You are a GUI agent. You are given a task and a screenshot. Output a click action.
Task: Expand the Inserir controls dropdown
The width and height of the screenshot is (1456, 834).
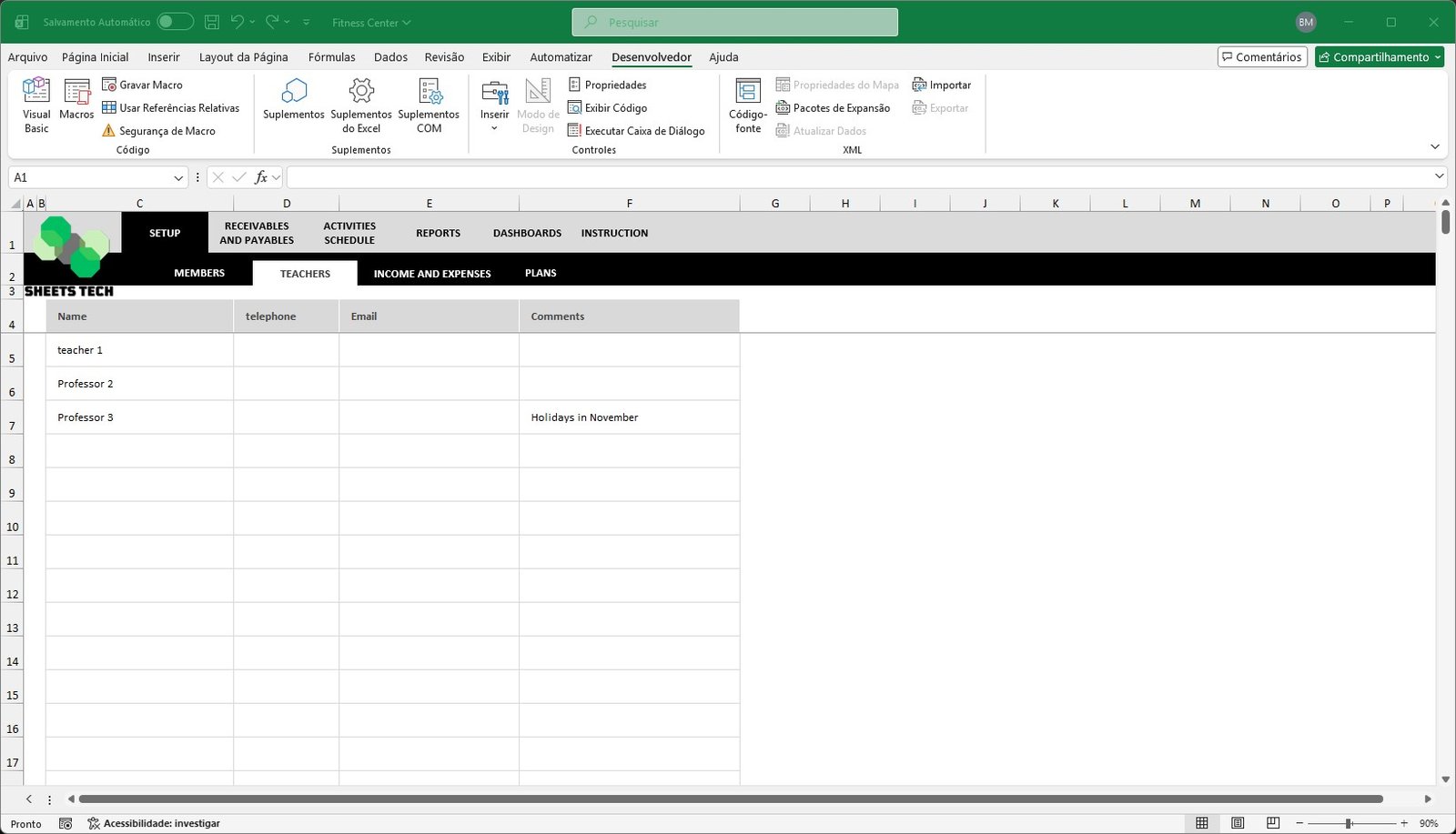494,128
